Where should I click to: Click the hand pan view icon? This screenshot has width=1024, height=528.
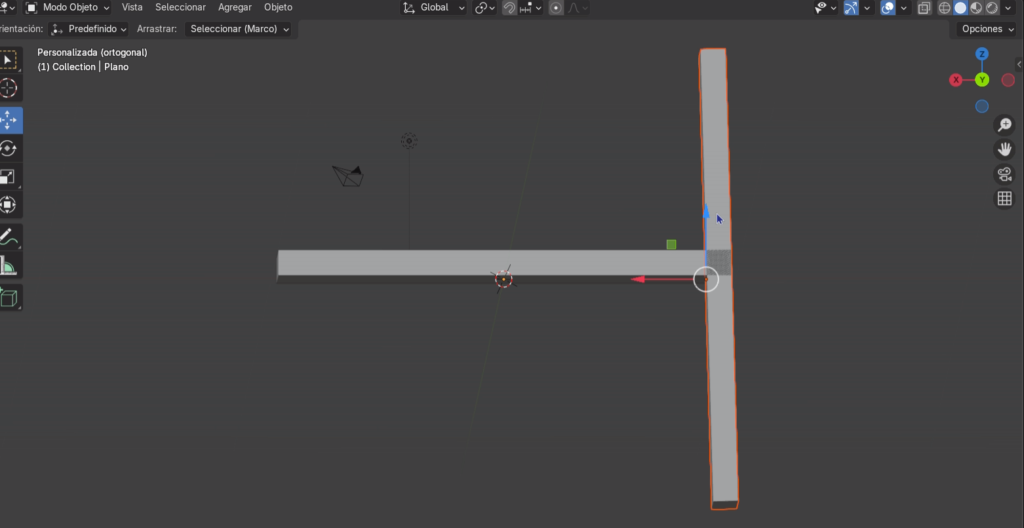coord(1004,149)
